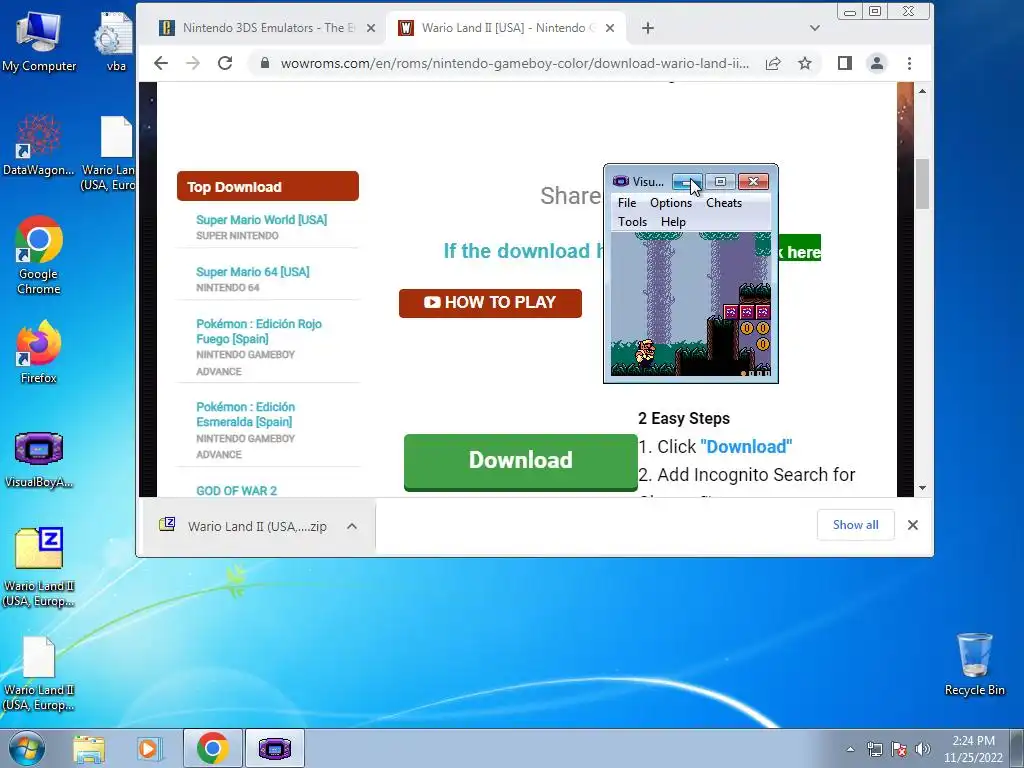The height and width of the screenshot is (768, 1024).
Task: Open Cheats menu in VisualBoyAdvance
Action: (x=724, y=203)
